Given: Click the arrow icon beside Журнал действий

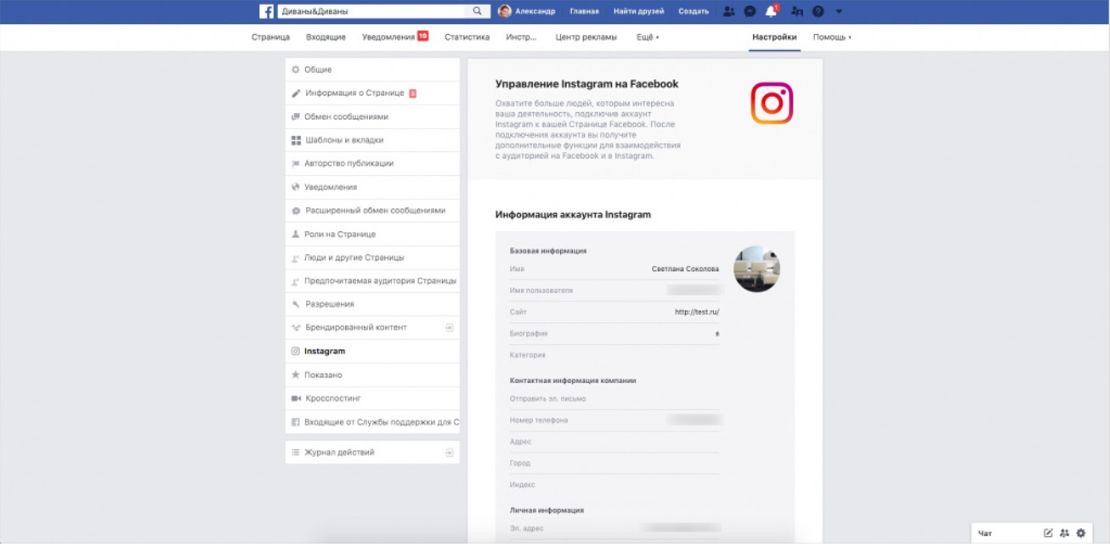Looking at the screenshot, I should (x=449, y=452).
